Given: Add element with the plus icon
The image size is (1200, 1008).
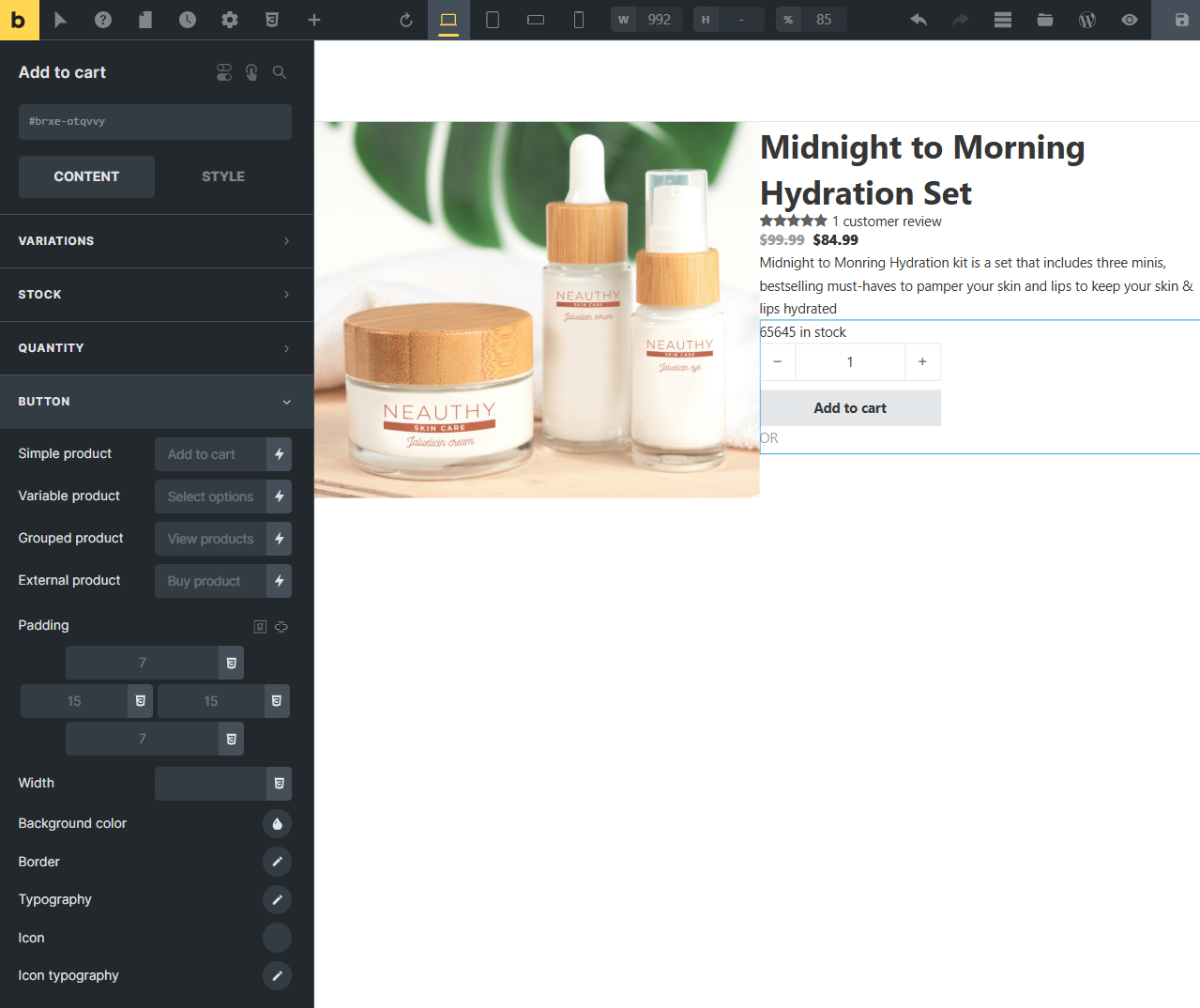Looking at the screenshot, I should tap(314, 20).
